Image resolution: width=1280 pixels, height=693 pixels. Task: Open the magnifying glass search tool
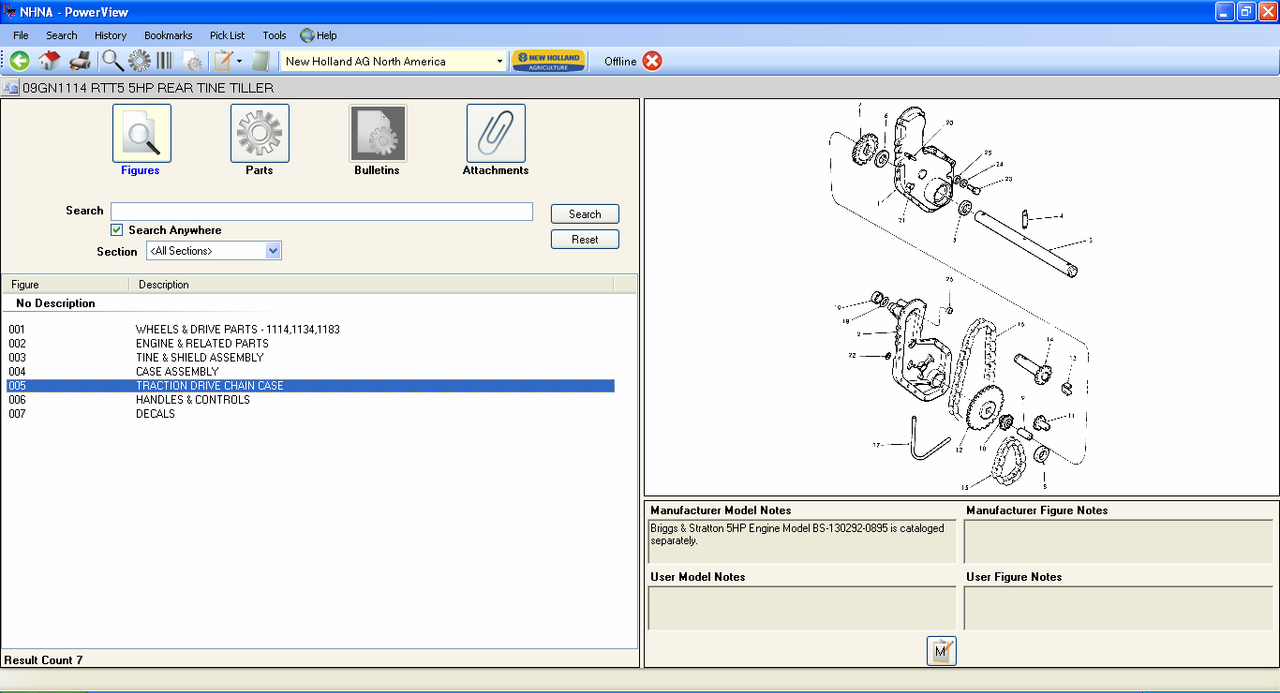pos(113,61)
